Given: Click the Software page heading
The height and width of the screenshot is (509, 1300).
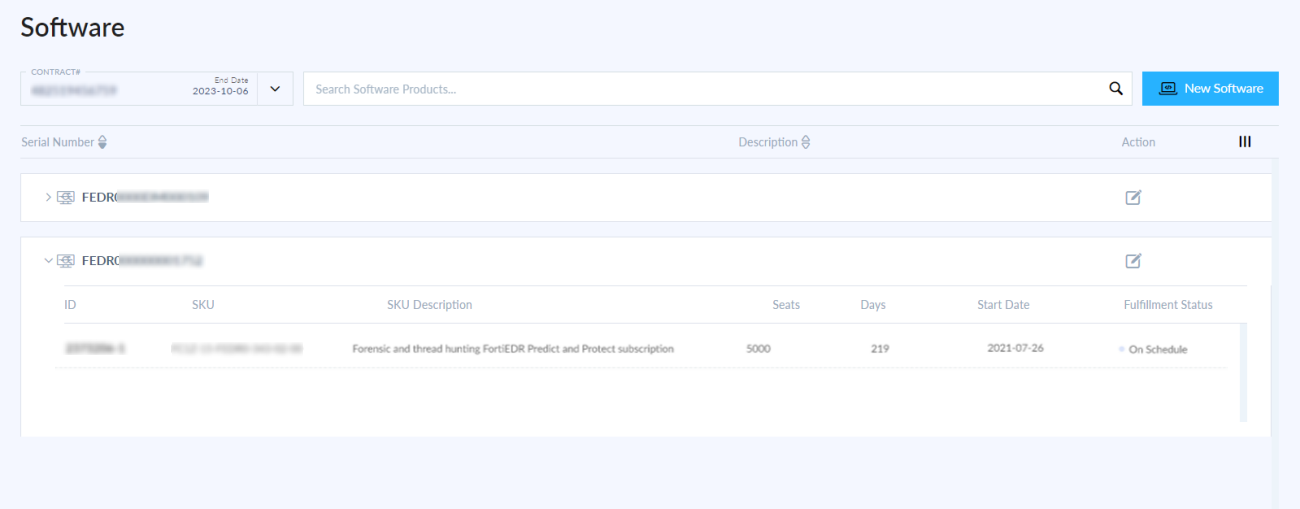Looking at the screenshot, I should click(x=73, y=27).
